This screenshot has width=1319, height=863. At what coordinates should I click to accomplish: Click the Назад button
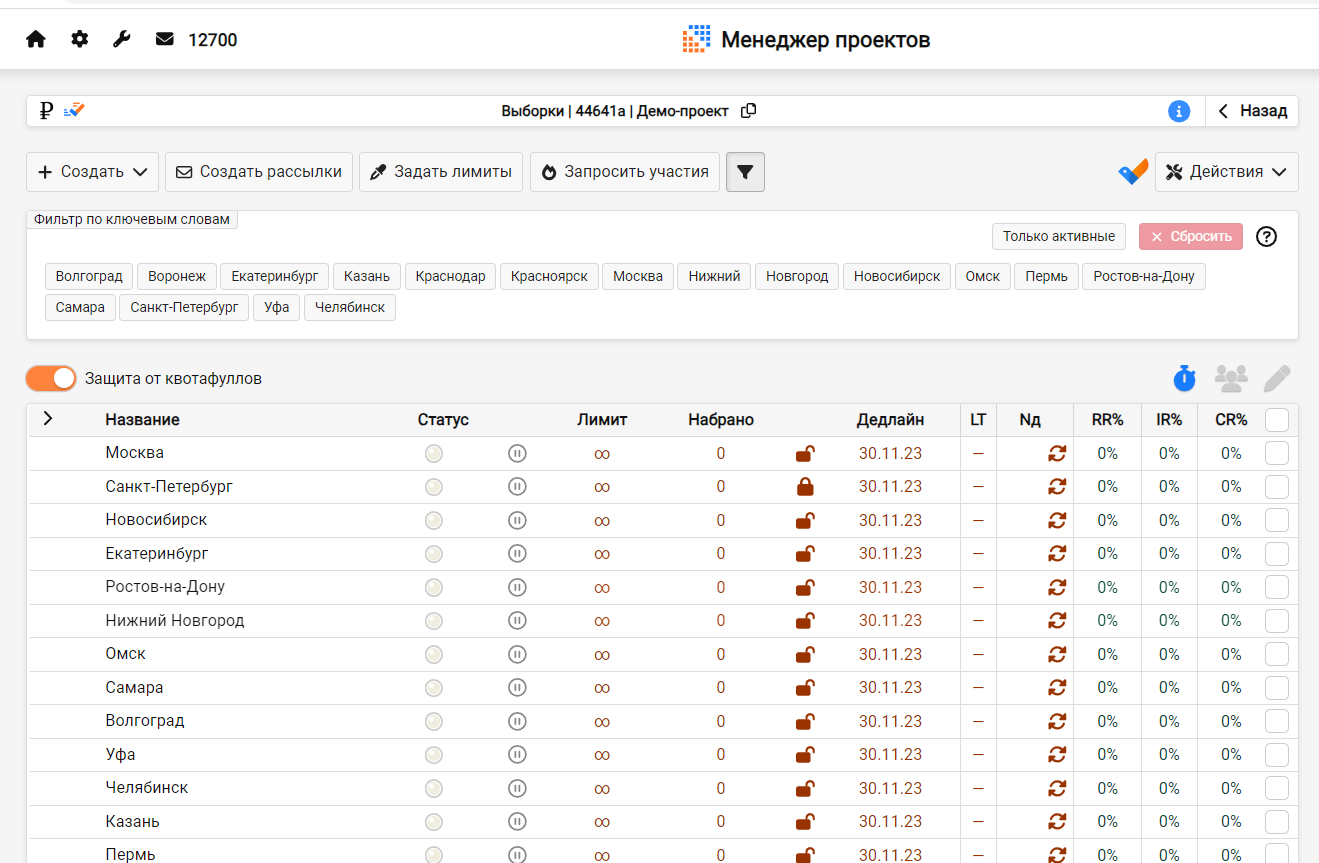[x=1252, y=111]
